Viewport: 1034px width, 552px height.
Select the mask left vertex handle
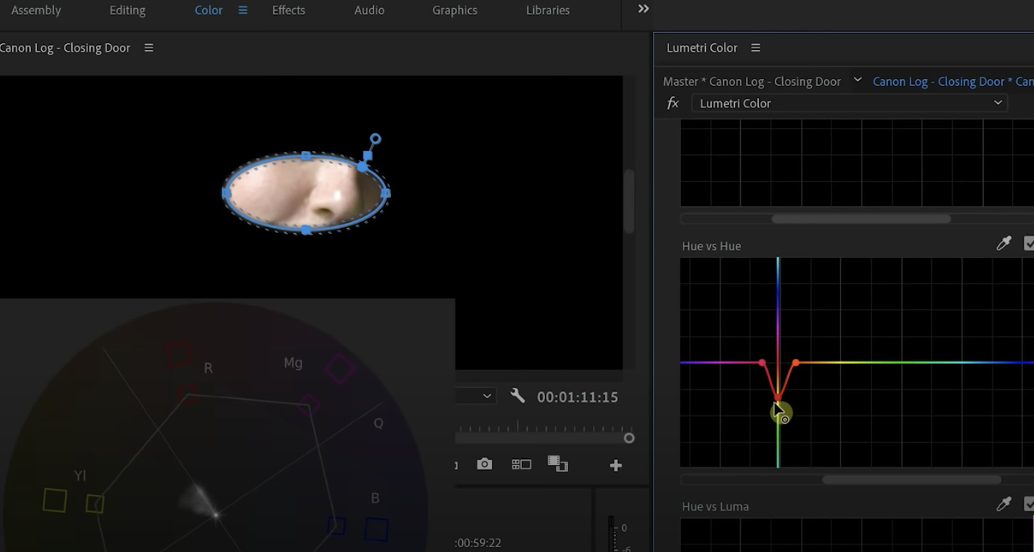point(226,193)
